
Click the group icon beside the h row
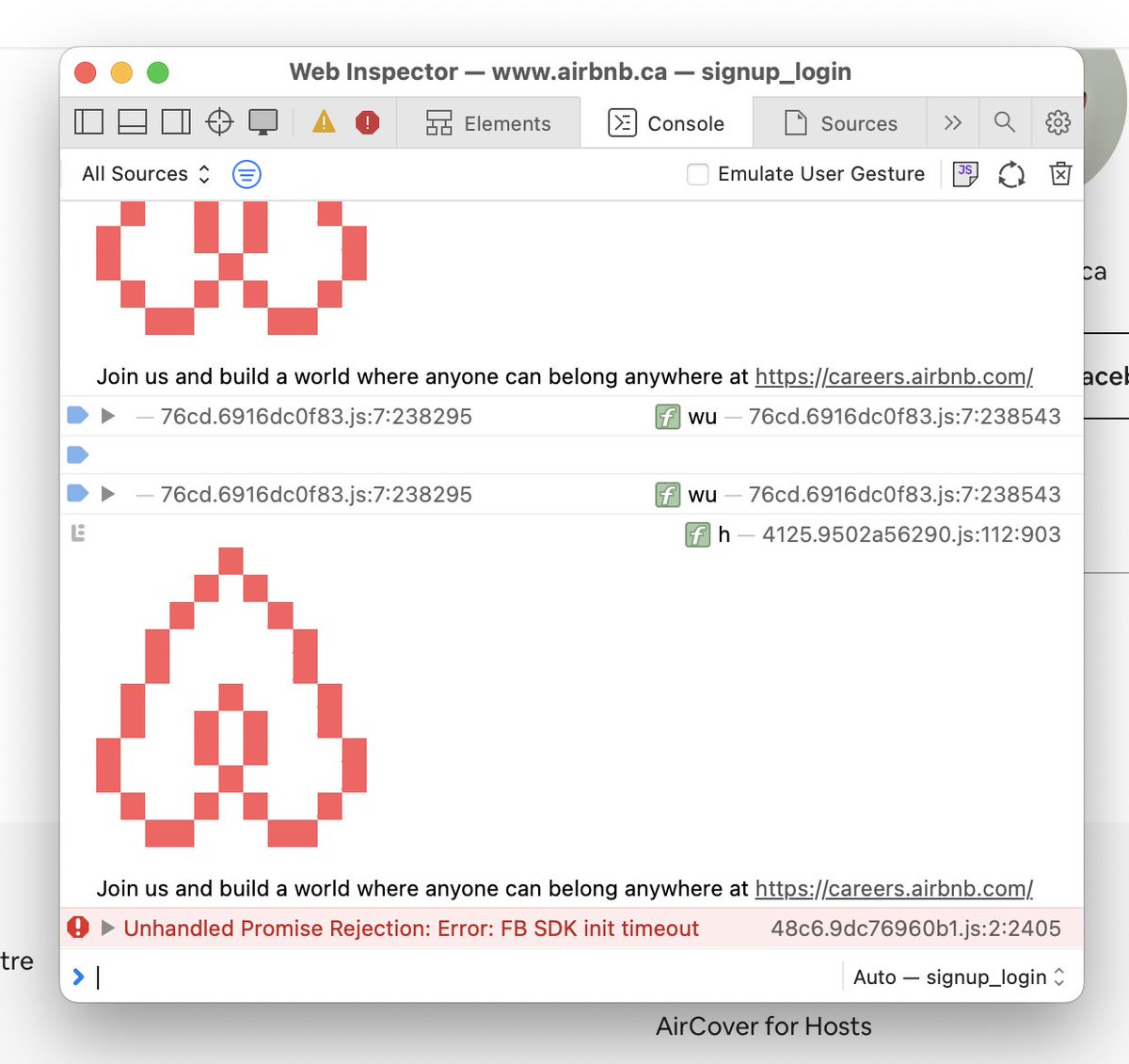78,533
